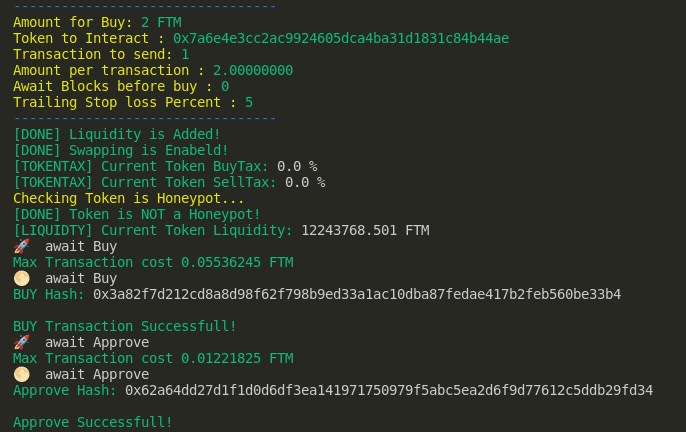The width and height of the screenshot is (686, 432).
Task: Click the moon emoji beside second await Approve
Action: coord(21,374)
